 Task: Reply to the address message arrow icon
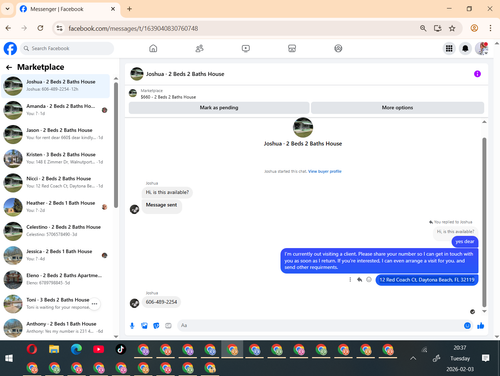359,279
